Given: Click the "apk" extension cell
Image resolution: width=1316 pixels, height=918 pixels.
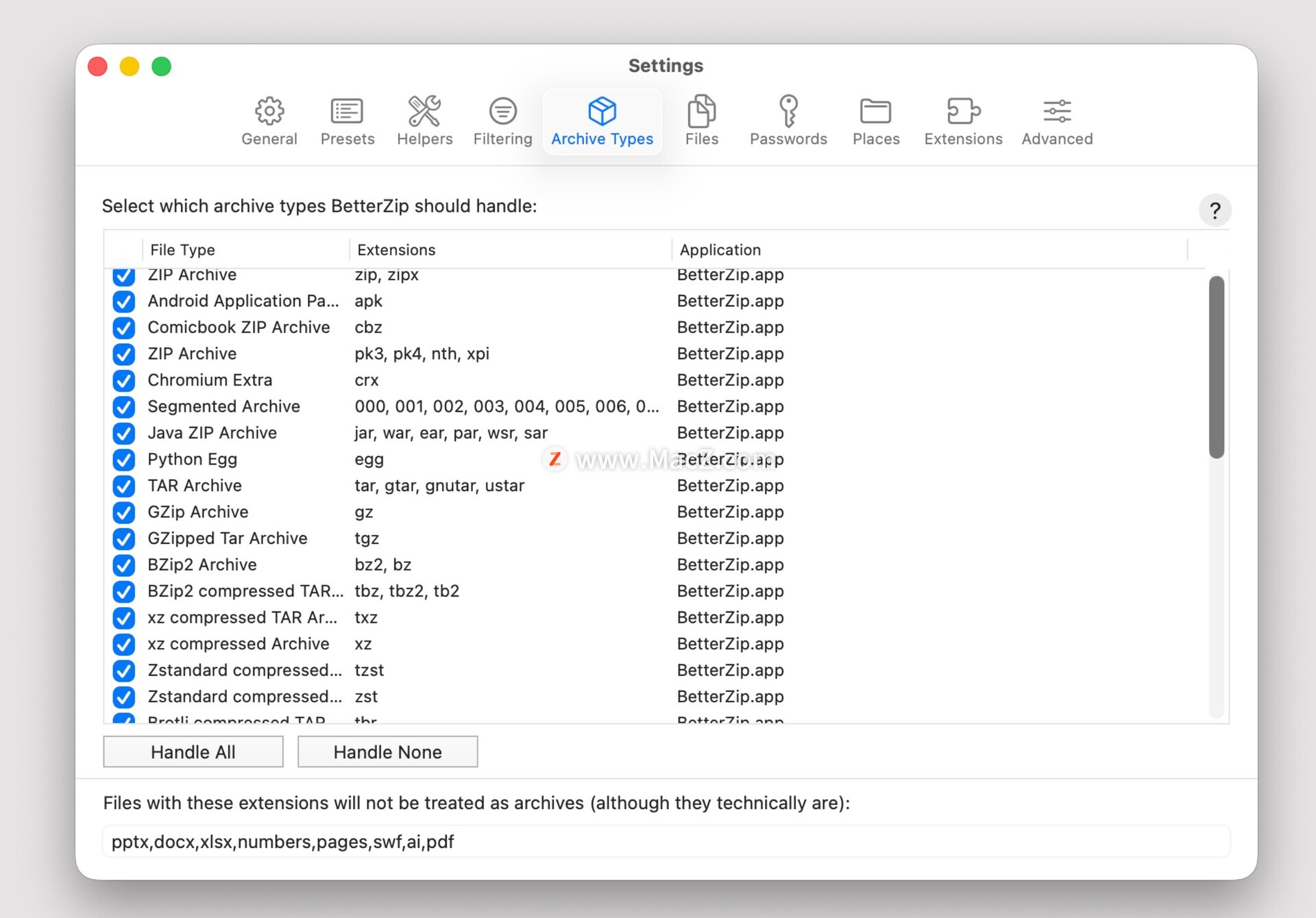Looking at the screenshot, I should 369,301.
